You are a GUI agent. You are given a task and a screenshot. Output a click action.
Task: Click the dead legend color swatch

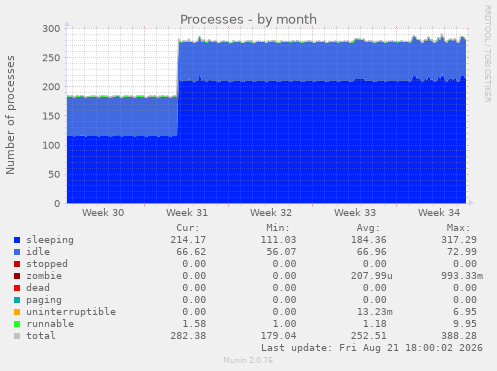point(17,288)
